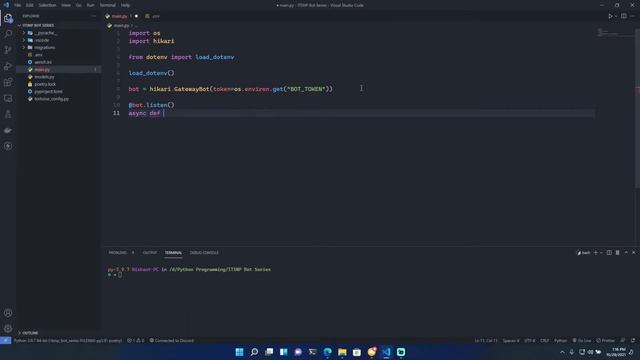
Task: Click the Python language mode in status bar
Action: point(560,340)
